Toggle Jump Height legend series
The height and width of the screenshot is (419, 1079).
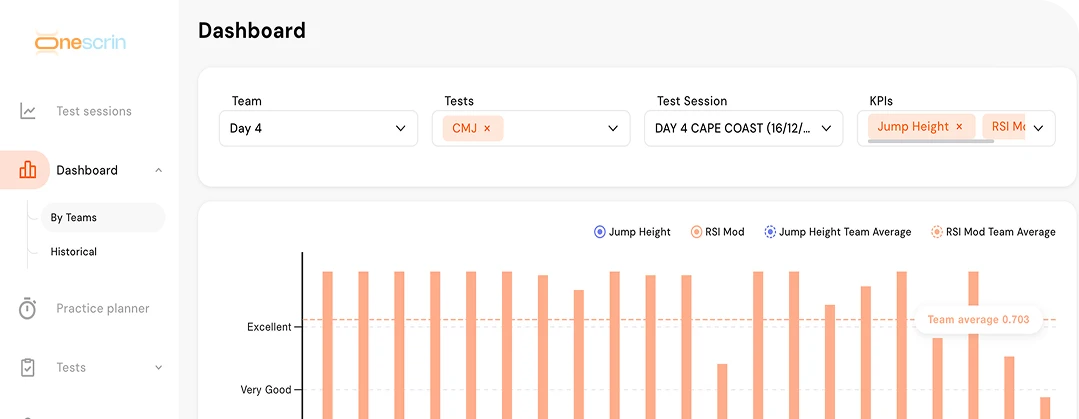pyautogui.click(x=632, y=232)
